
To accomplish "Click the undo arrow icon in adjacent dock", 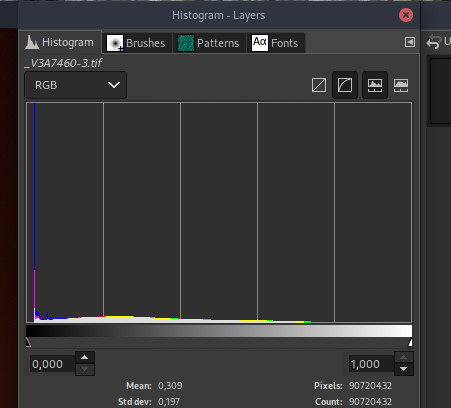I will coord(433,42).
